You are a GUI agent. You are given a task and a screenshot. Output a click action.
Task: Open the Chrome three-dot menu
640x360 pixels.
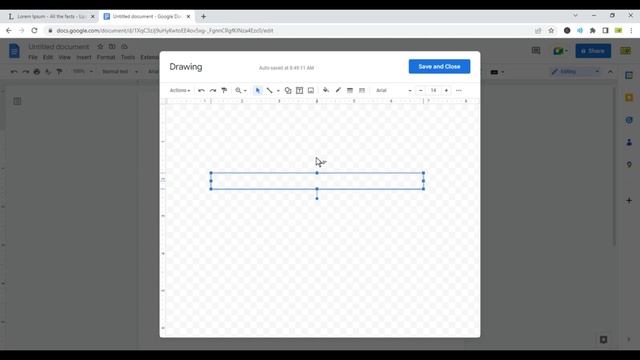631,31
